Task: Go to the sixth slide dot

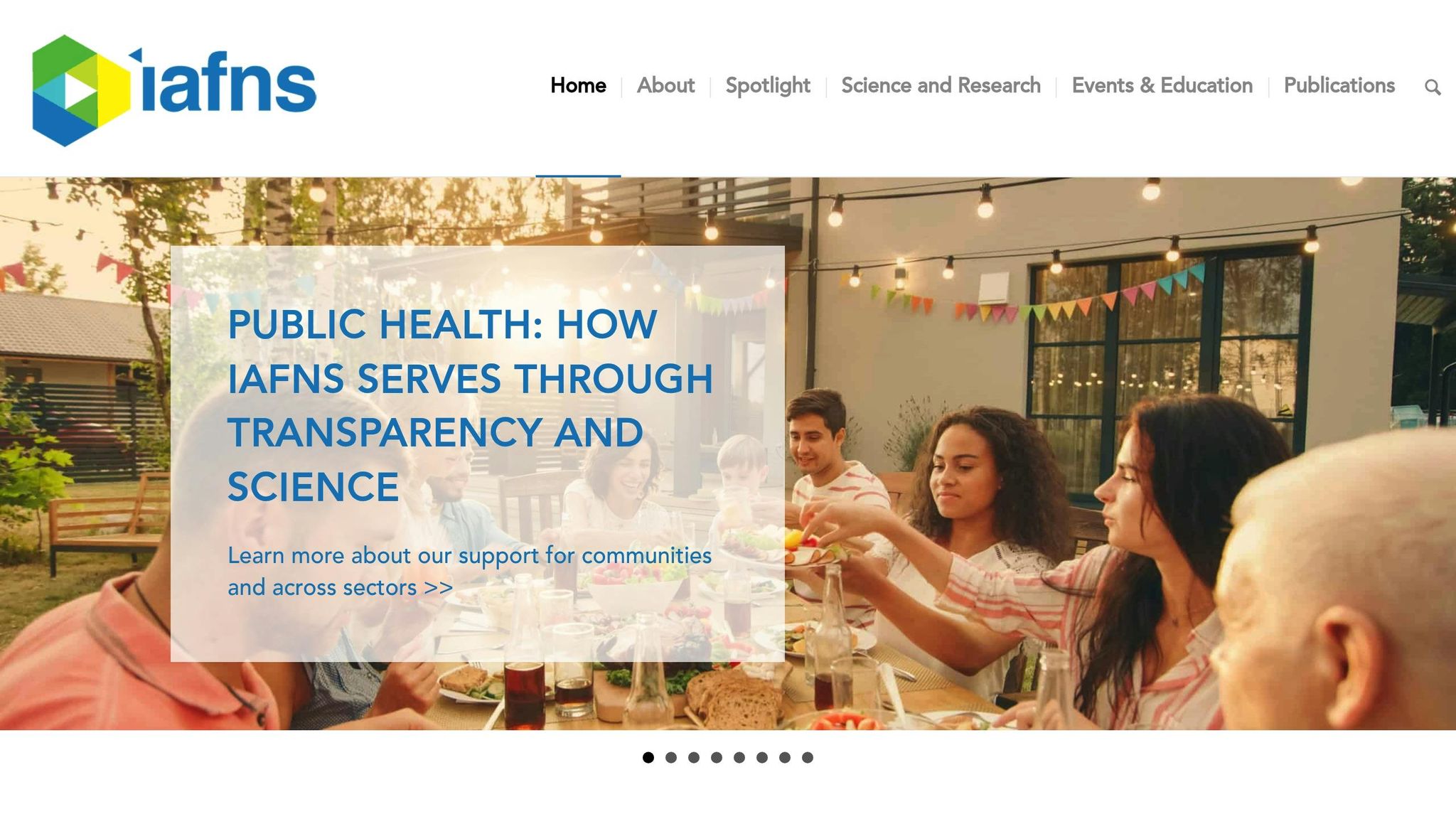Action: click(762, 757)
